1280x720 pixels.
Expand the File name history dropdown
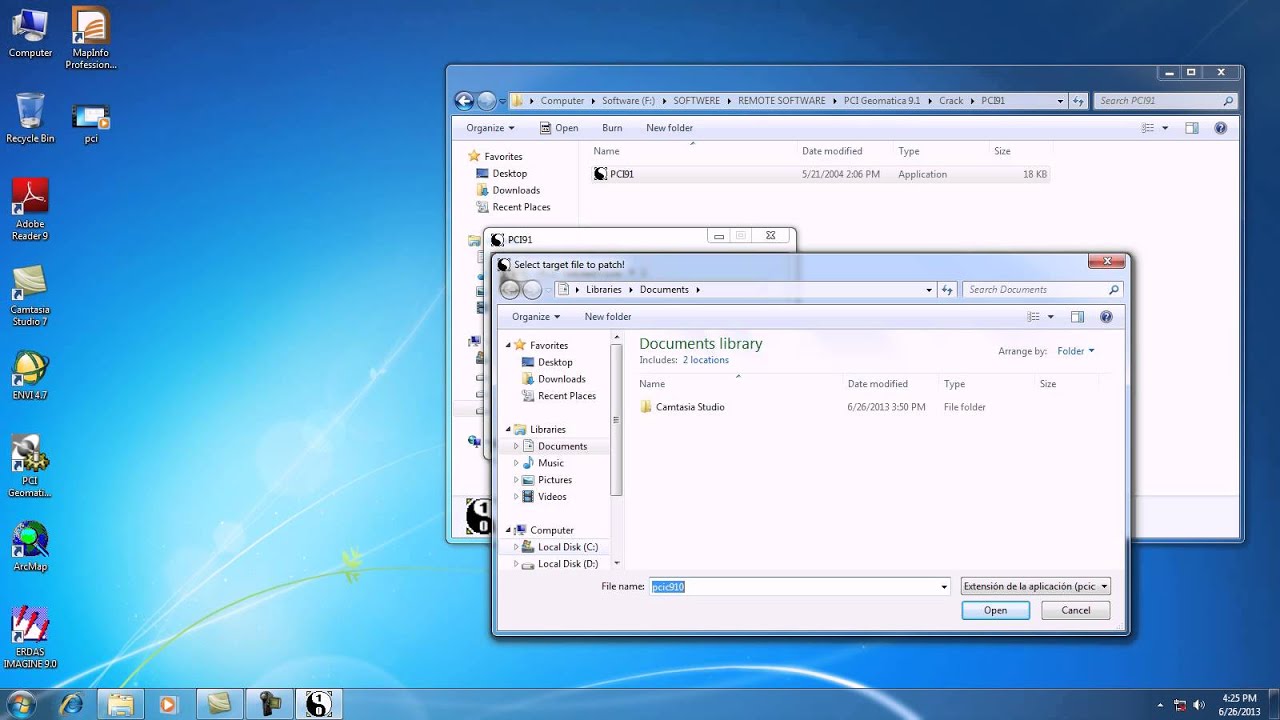944,587
